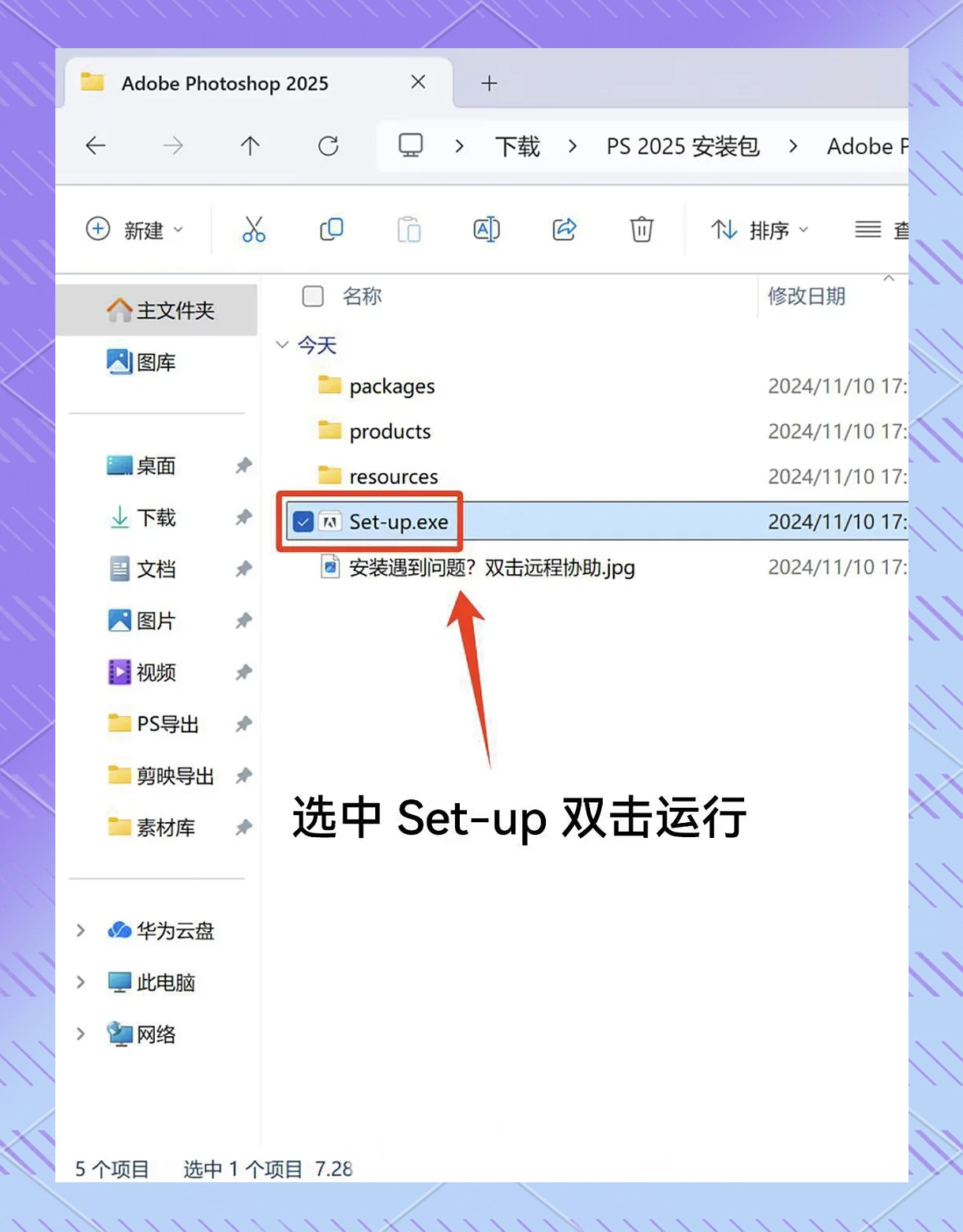Click the Back navigation arrow
Image resolution: width=963 pixels, height=1232 pixels.
(x=96, y=146)
